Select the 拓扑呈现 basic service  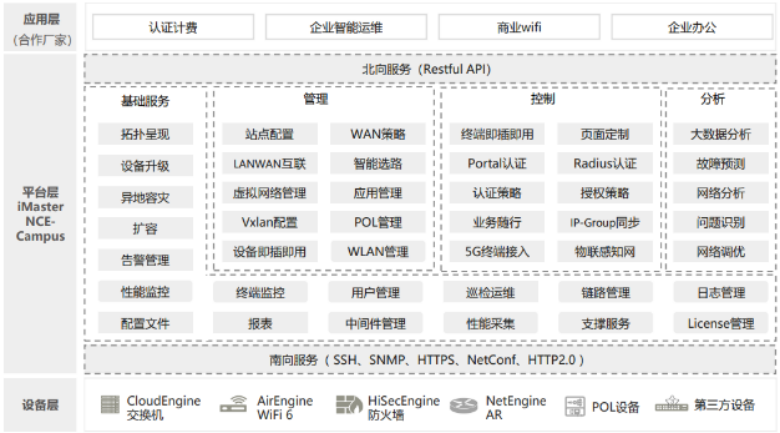[146, 134]
